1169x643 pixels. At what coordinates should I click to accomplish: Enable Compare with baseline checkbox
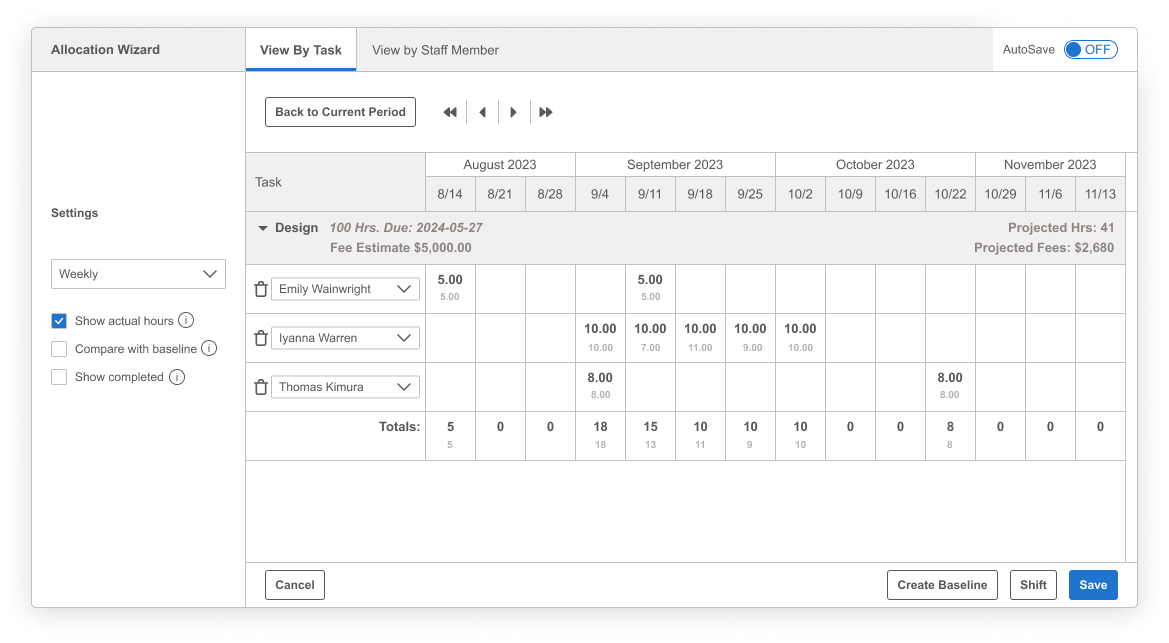(59, 349)
